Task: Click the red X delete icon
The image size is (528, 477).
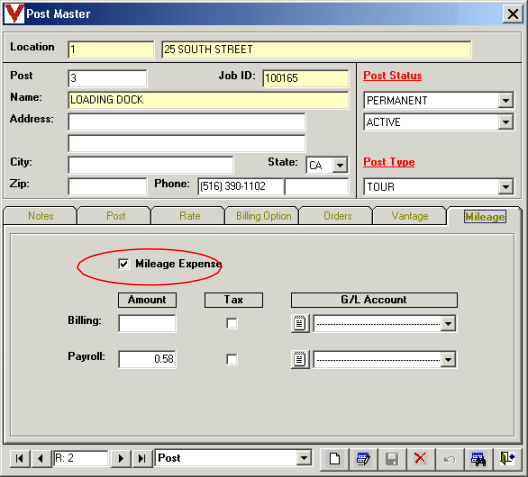Action: pyautogui.click(x=420, y=458)
